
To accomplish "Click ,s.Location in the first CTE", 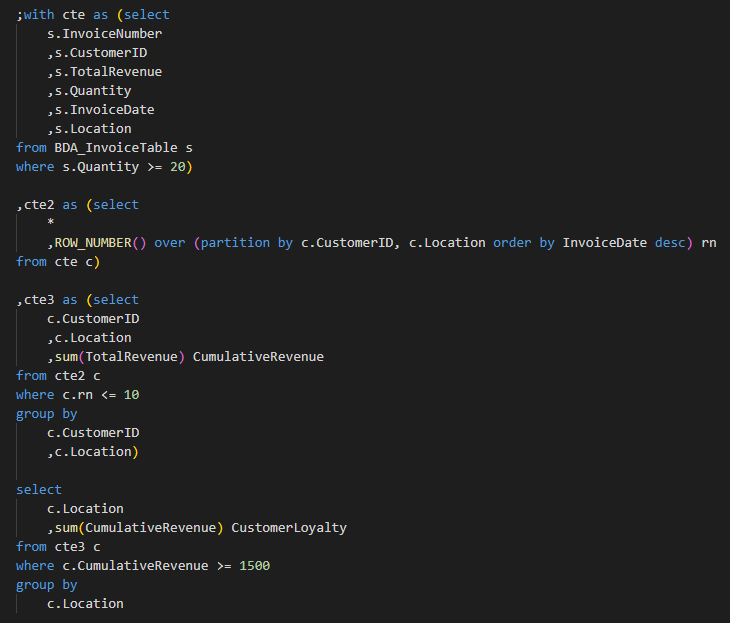I will [89, 129].
